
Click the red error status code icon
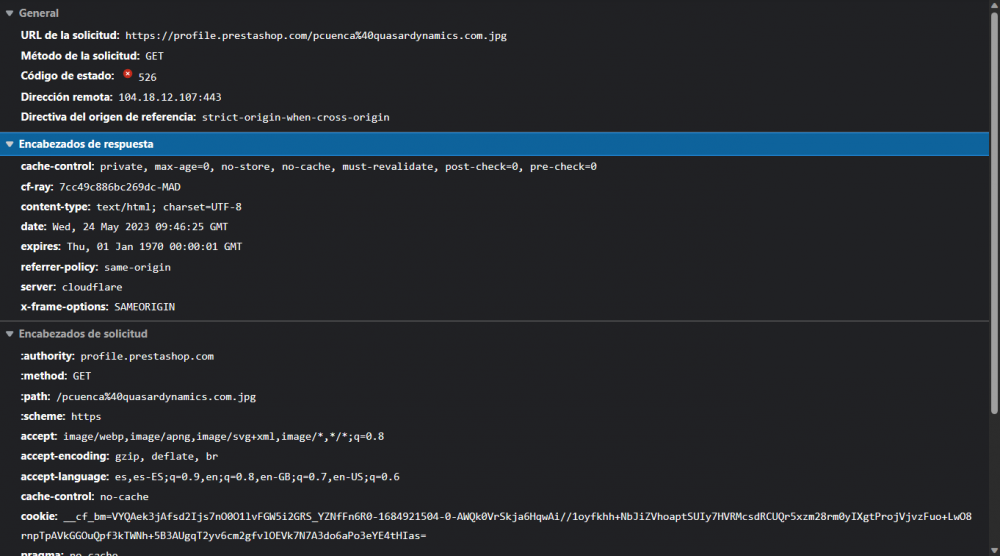coord(128,74)
